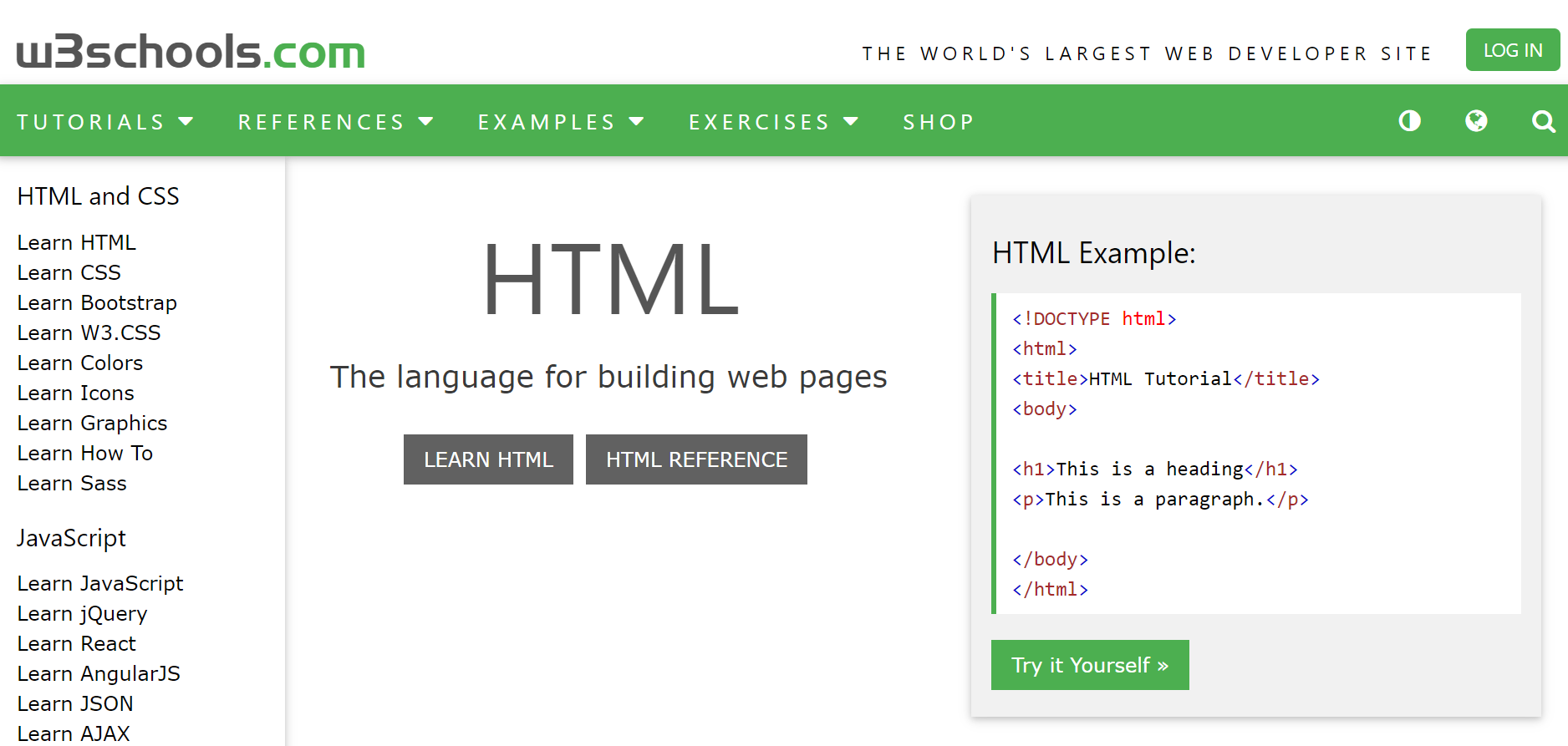1568x746 pixels.
Task: Click the Log In button
Action: pos(1513,50)
